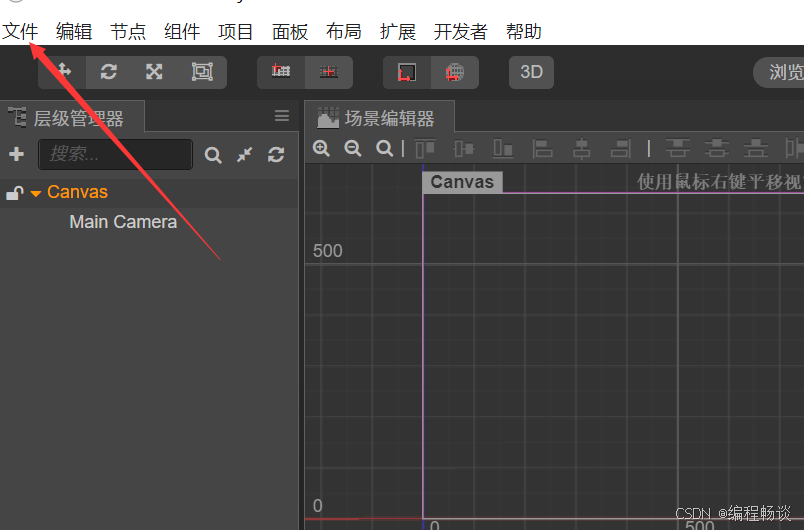Switch to 层级管理器 tab
This screenshot has width=804, height=530.
click(x=72, y=118)
